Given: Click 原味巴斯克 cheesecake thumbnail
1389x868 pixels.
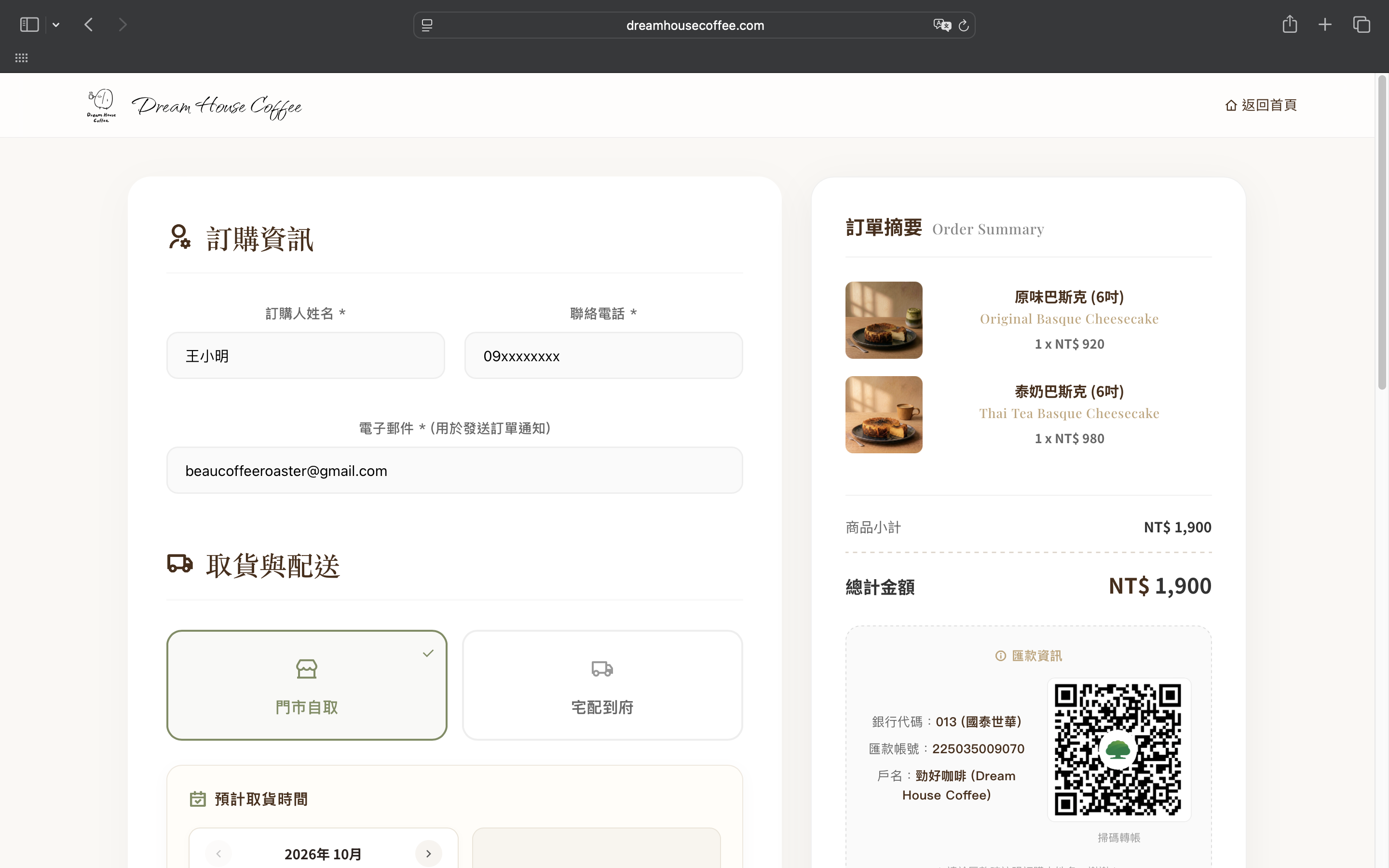Looking at the screenshot, I should 884,320.
